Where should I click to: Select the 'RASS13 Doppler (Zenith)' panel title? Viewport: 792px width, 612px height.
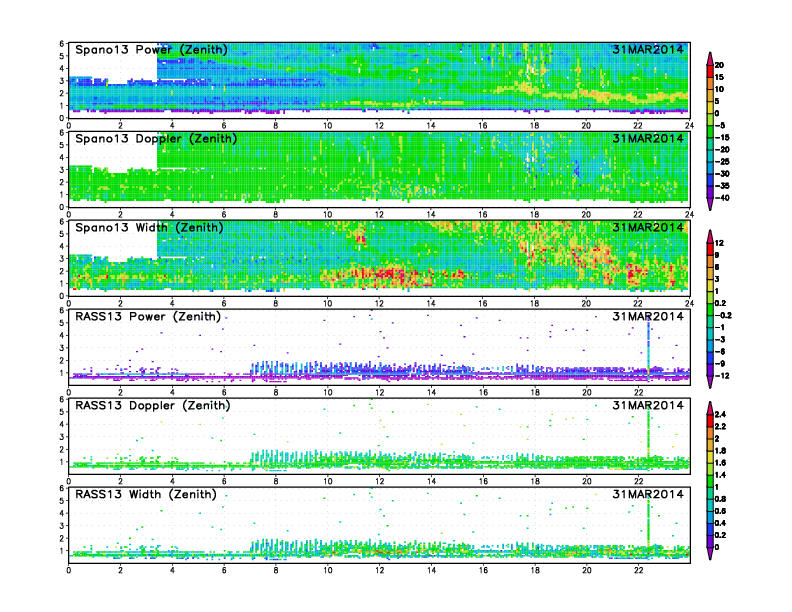(153, 405)
